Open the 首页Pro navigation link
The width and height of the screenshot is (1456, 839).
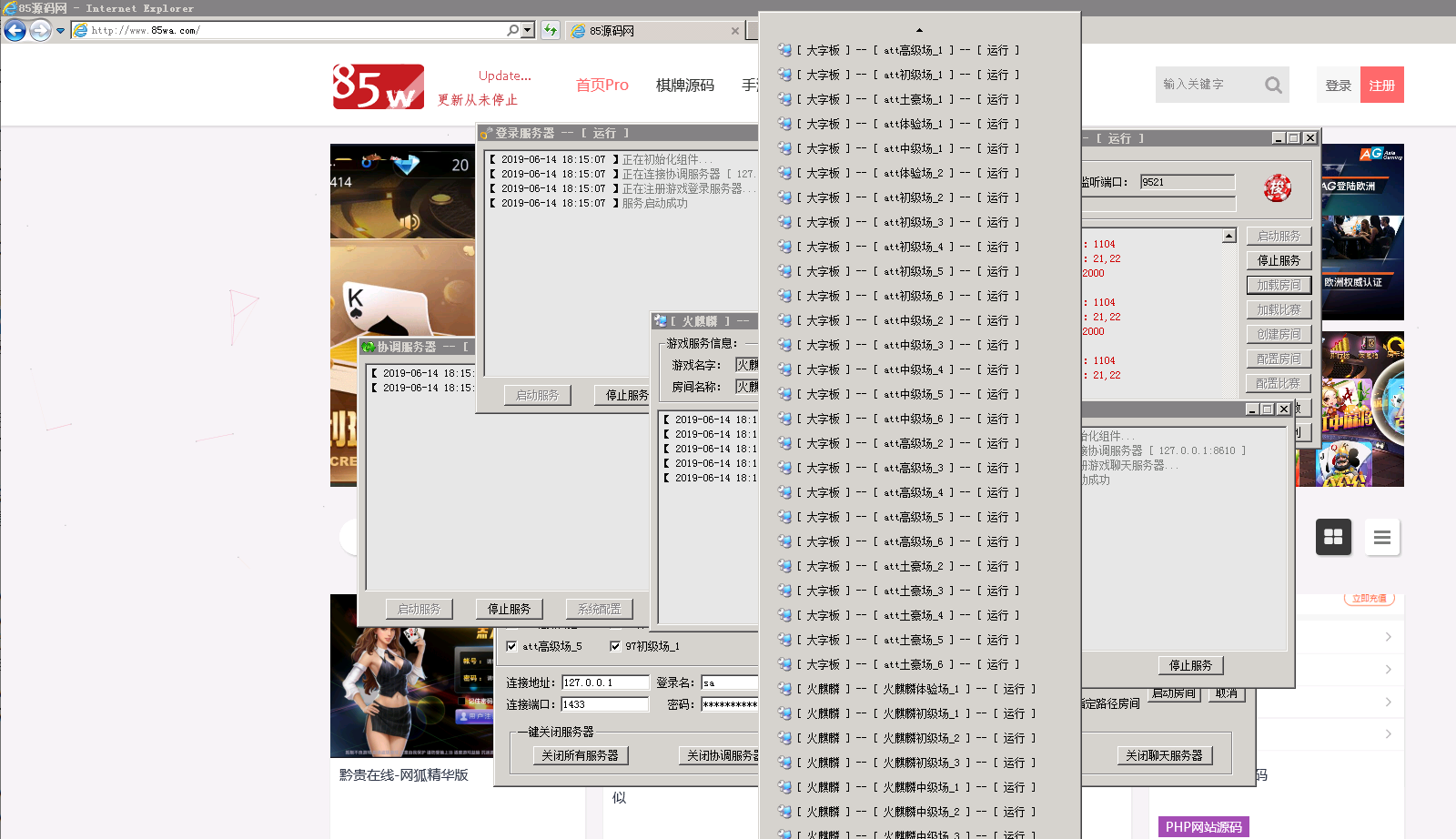click(602, 85)
